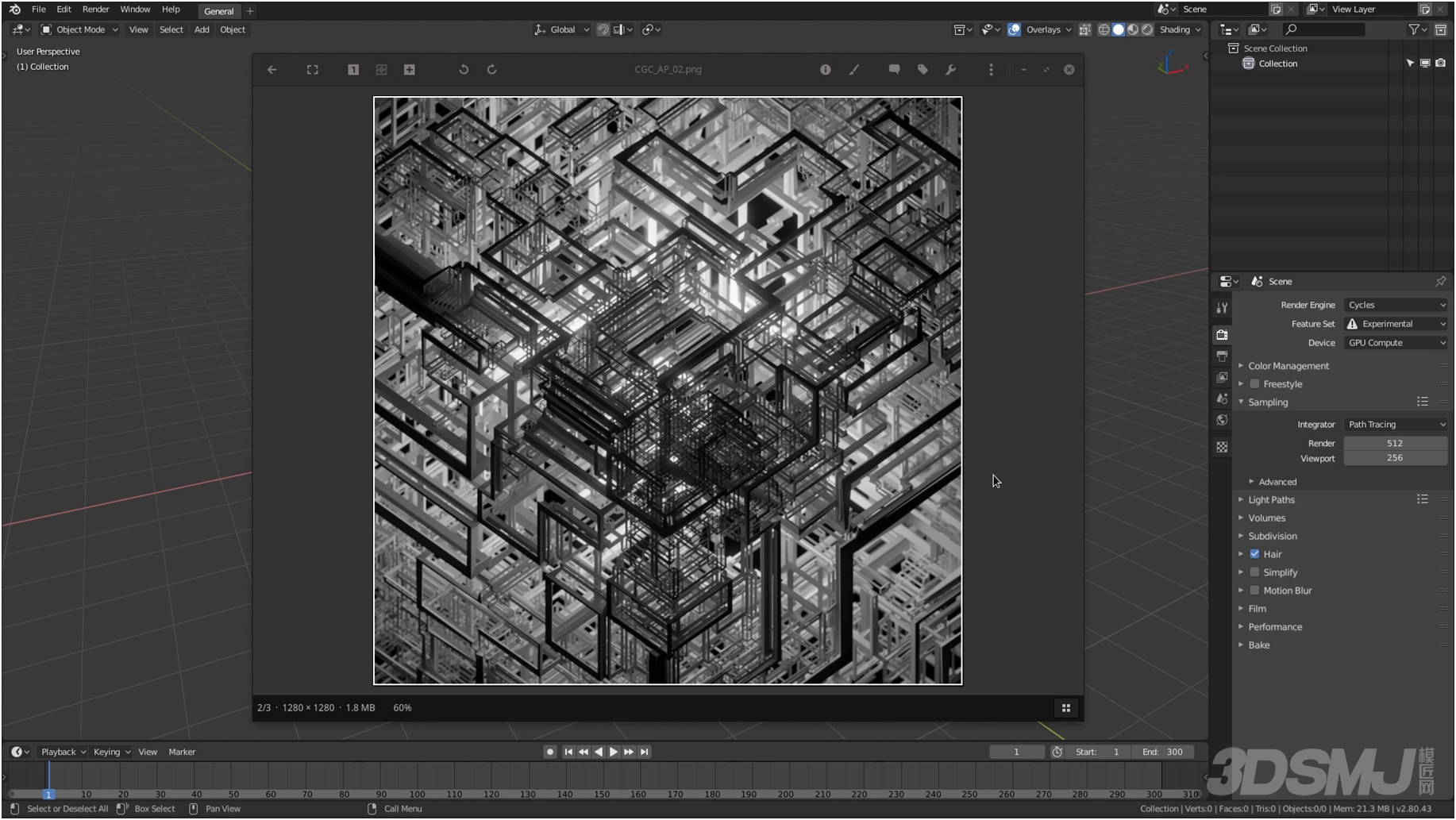Expand the Advanced sampling subpanel
Viewport: 1456px width, 820px height.
click(1277, 483)
